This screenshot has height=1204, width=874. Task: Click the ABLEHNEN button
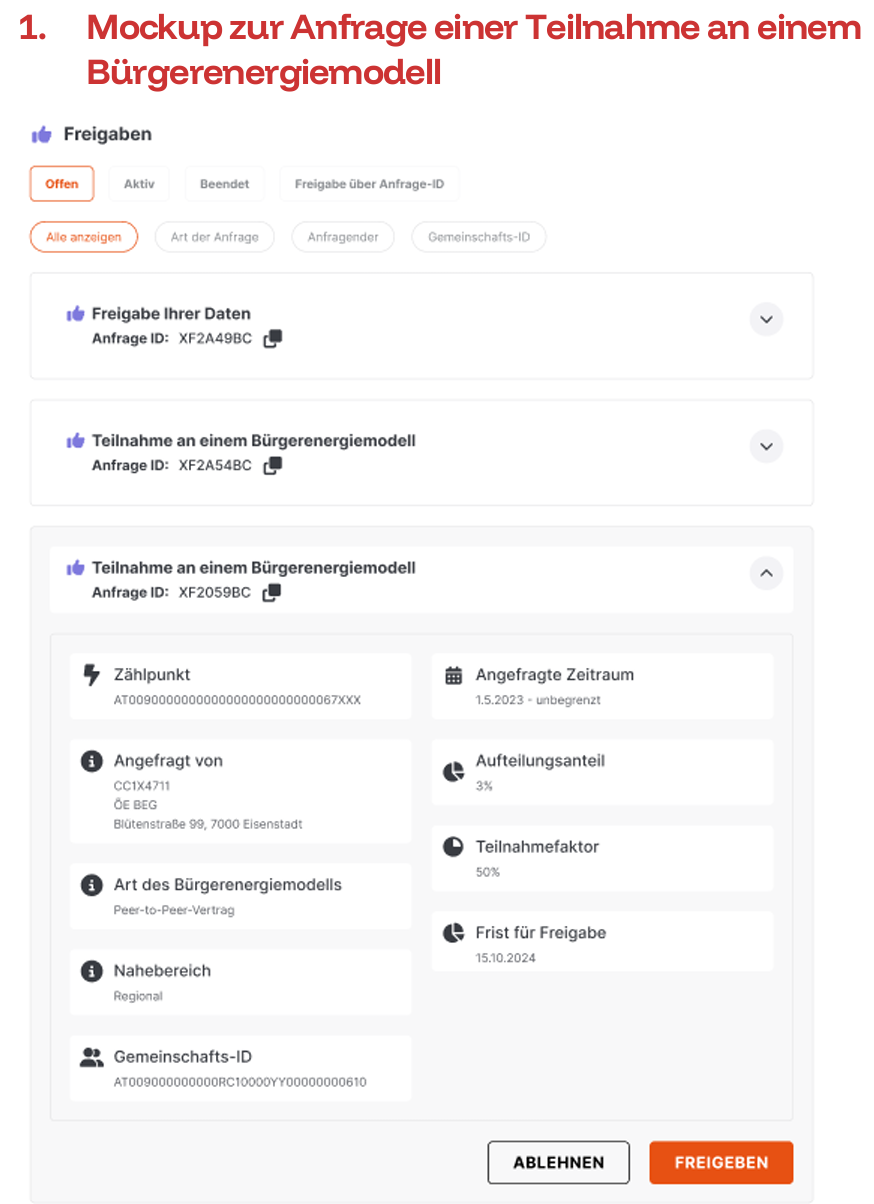point(559,1163)
